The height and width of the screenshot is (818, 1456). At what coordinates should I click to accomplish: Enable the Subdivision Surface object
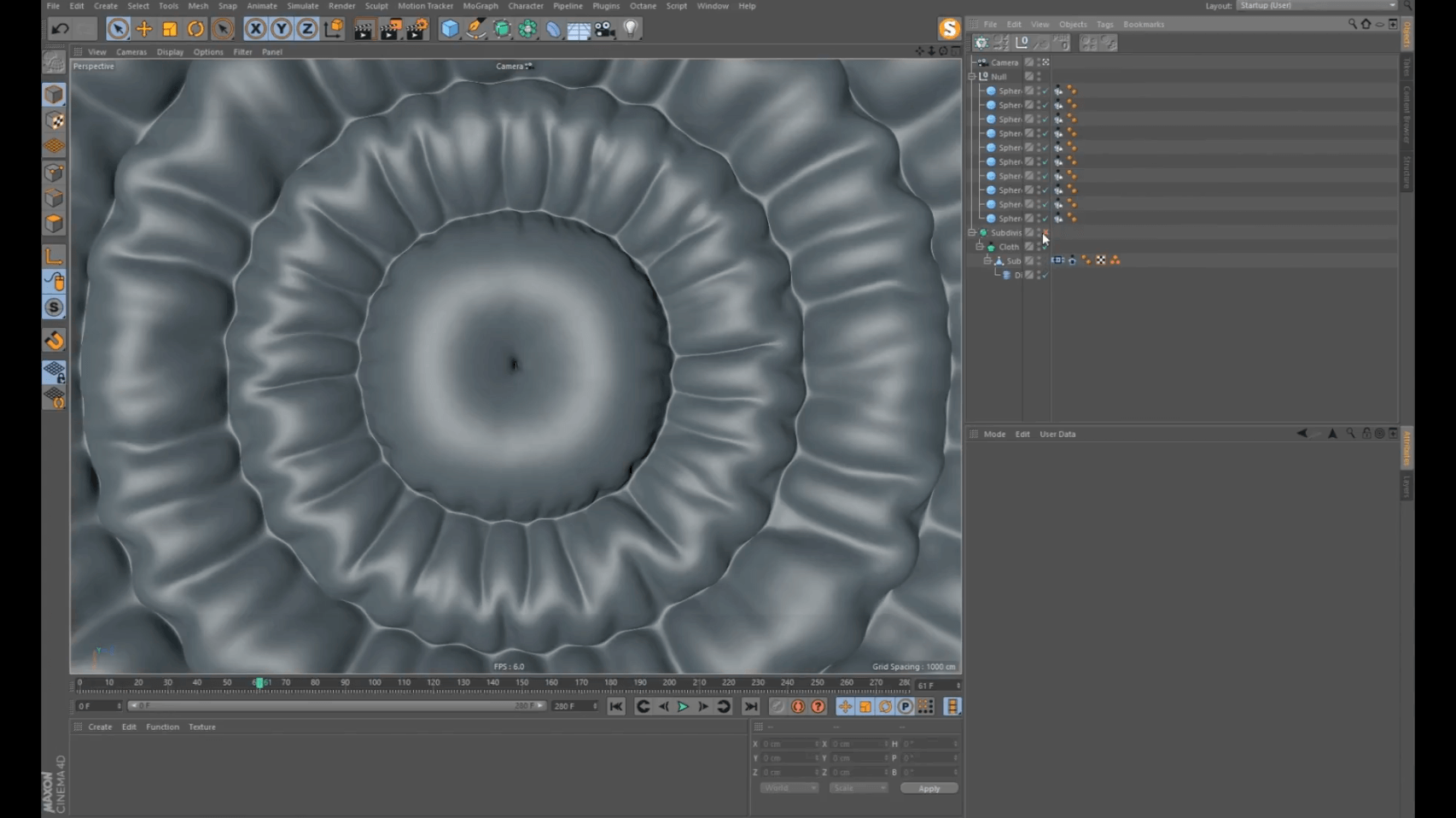click(x=1045, y=232)
